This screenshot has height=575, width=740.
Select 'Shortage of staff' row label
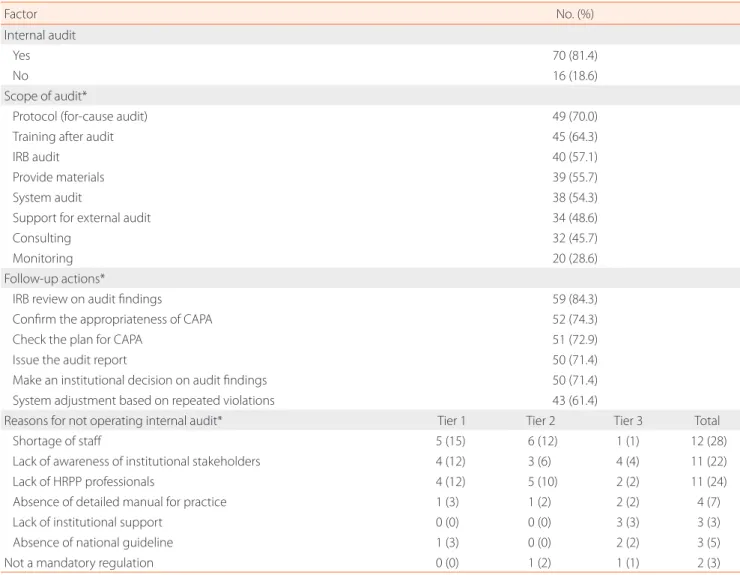point(57,441)
